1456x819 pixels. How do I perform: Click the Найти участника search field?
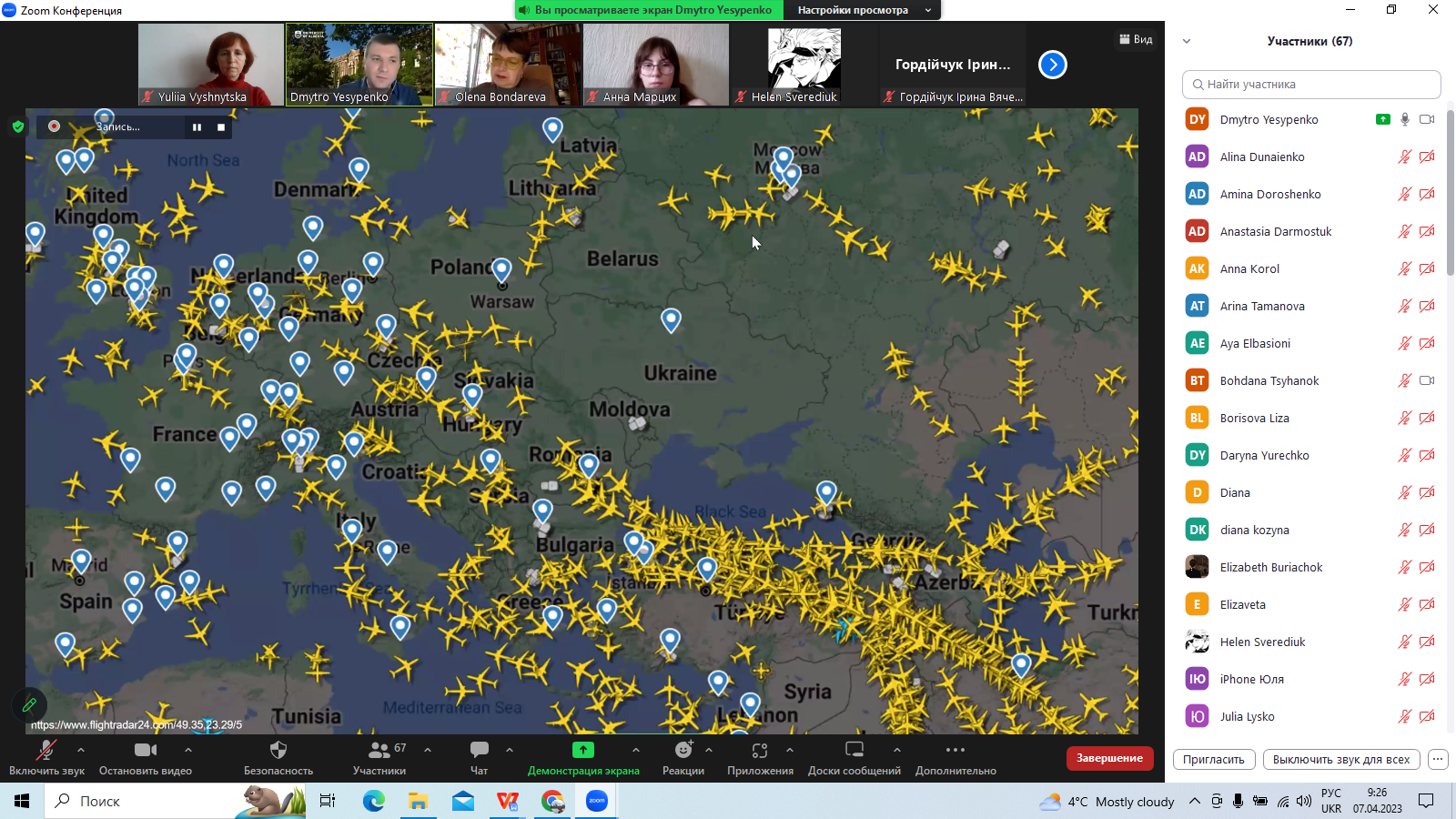(x=1311, y=85)
